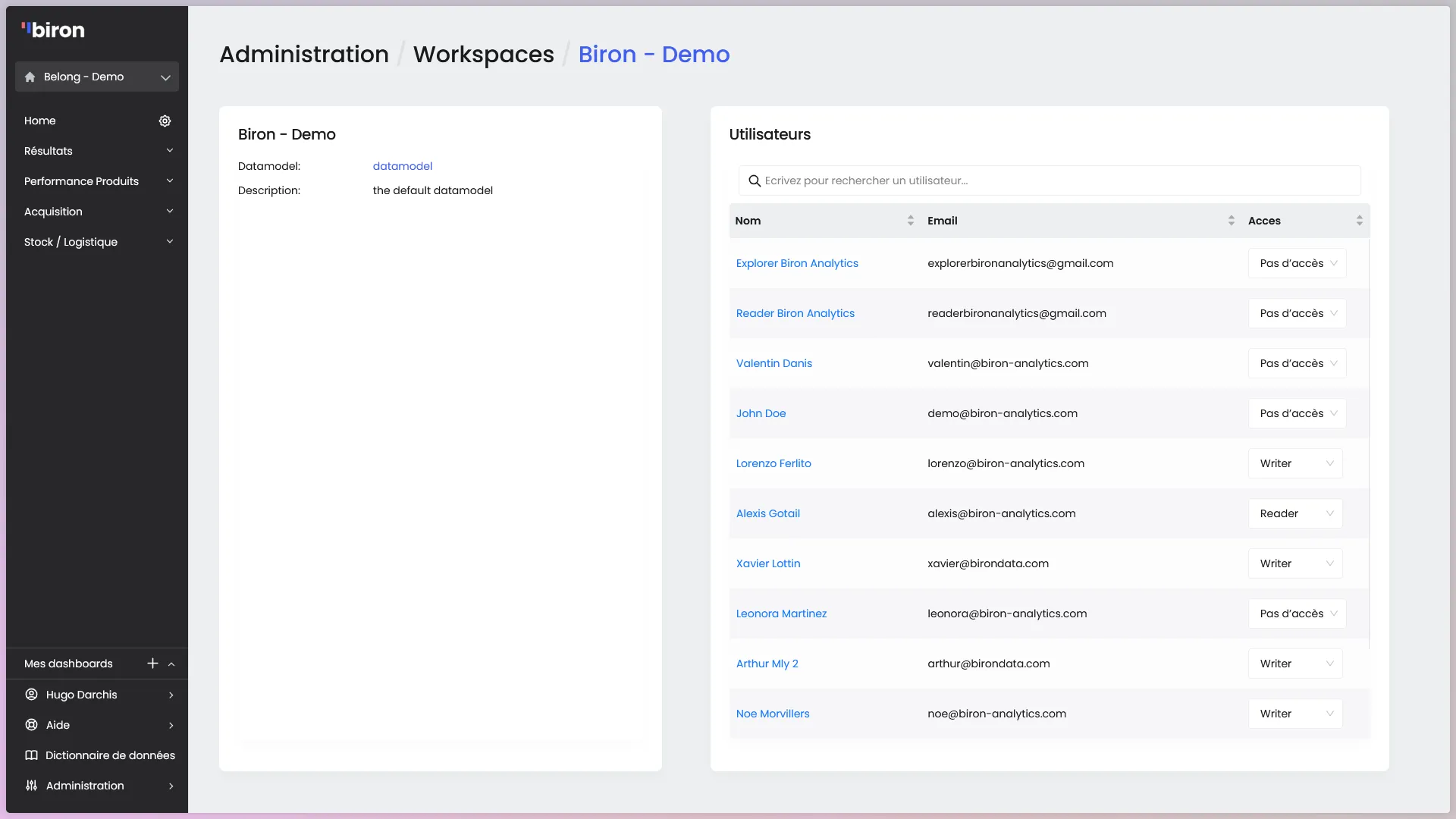Sort the users table by Email
This screenshot has height=819, width=1456.
(x=1231, y=221)
